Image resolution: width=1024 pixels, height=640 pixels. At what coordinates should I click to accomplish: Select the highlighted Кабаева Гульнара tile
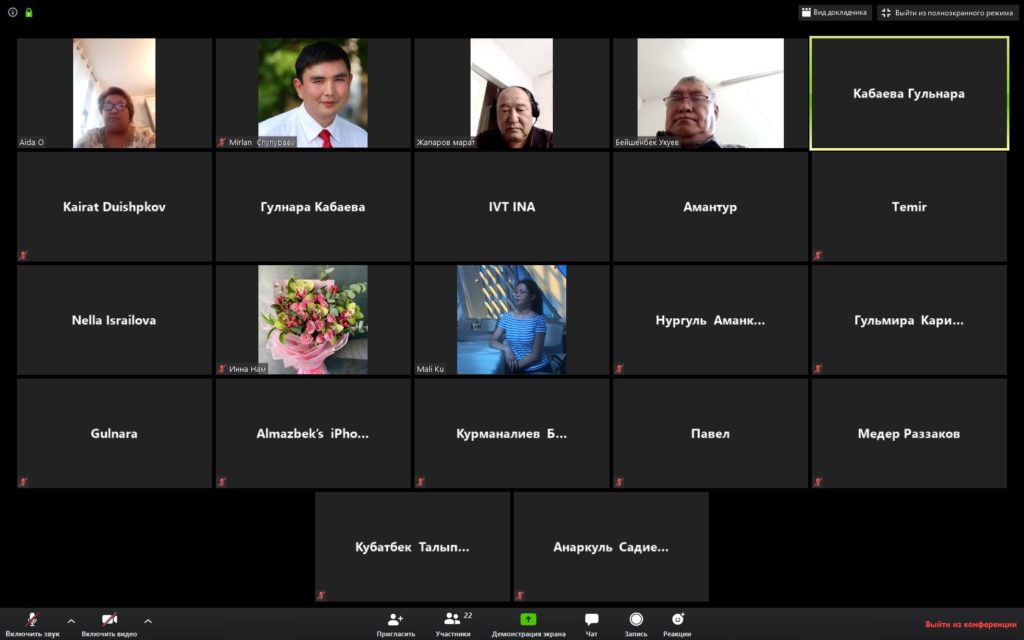tap(908, 93)
